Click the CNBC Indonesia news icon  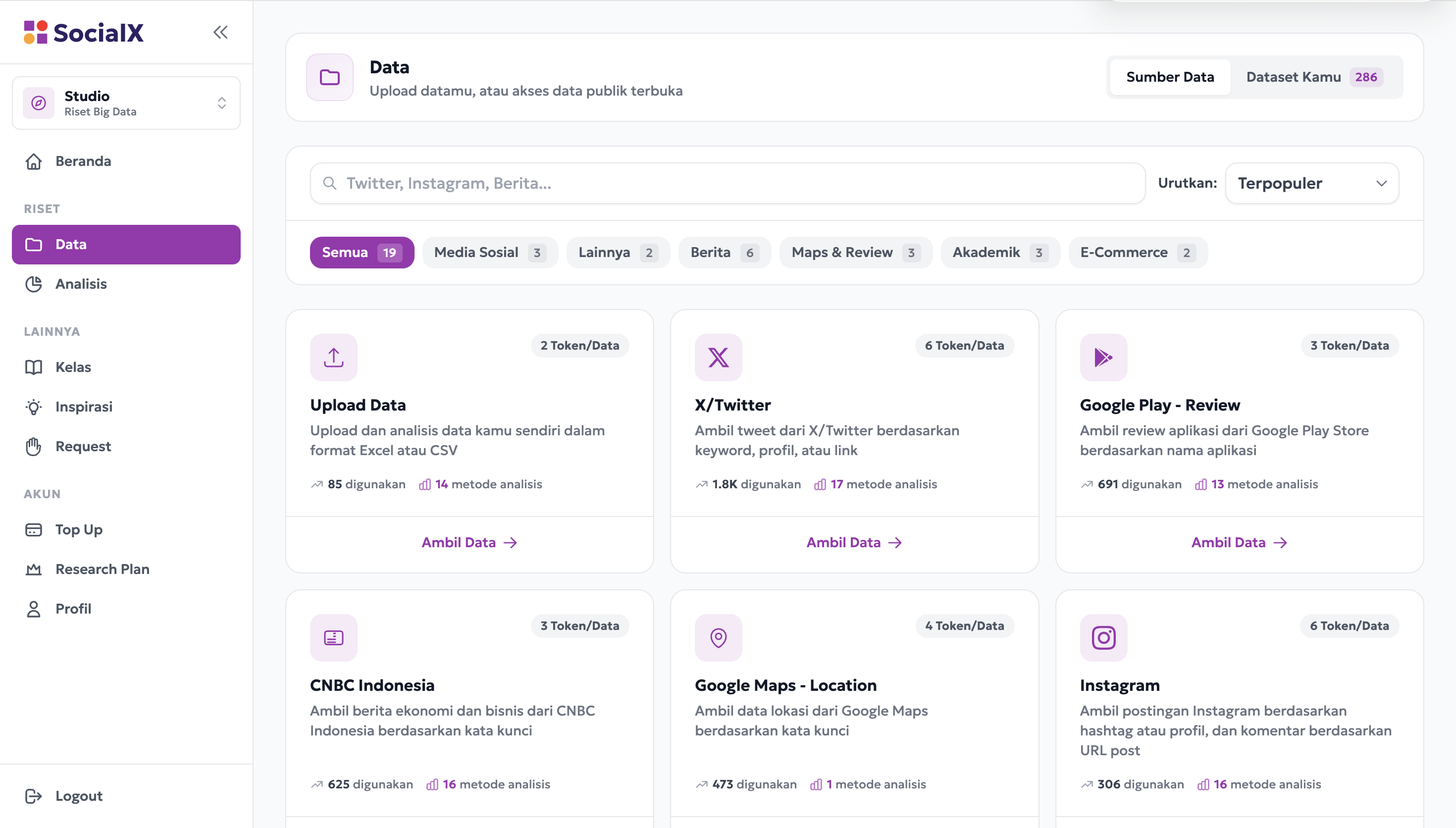334,637
